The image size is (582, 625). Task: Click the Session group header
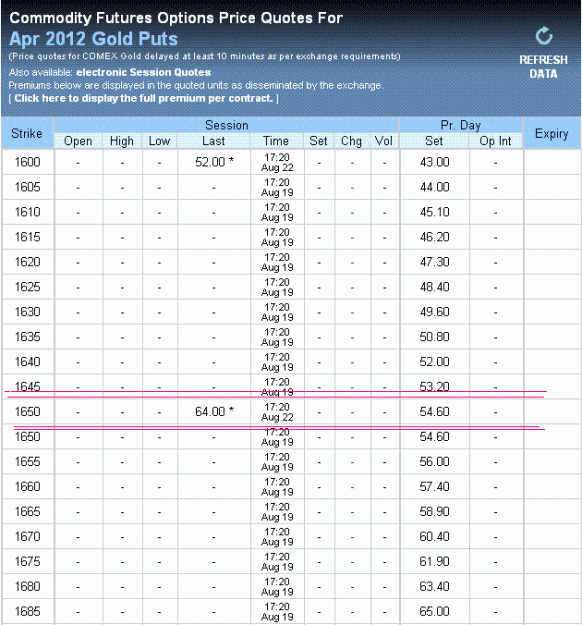coord(226,125)
